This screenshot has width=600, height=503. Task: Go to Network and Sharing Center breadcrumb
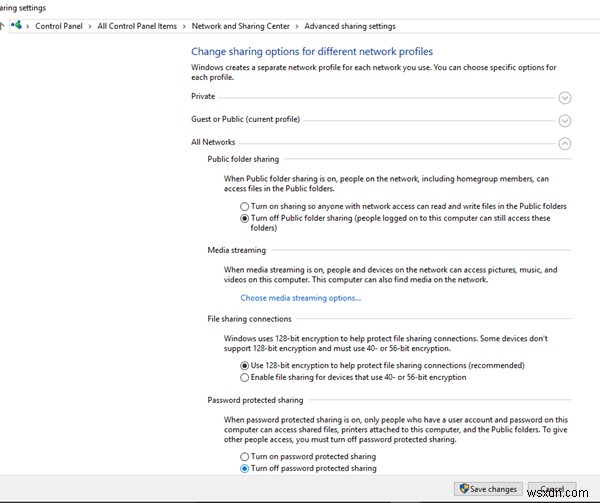click(x=240, y=26)
